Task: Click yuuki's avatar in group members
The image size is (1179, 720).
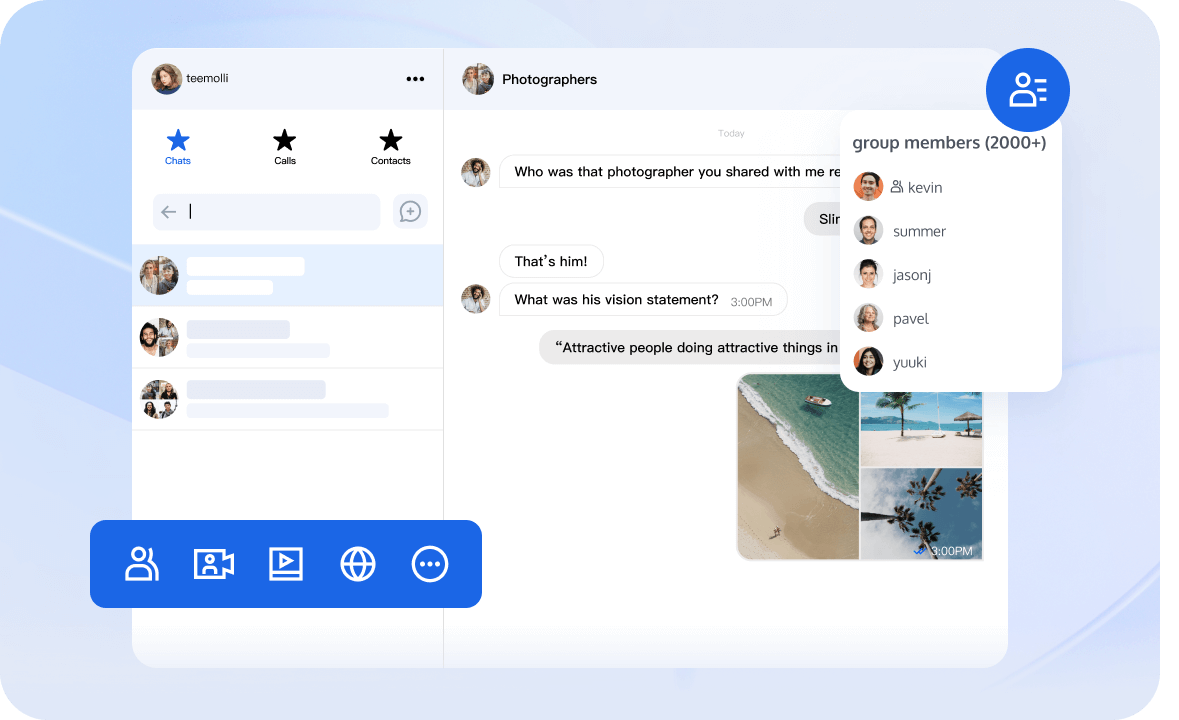Action: (x=867, y=361)
